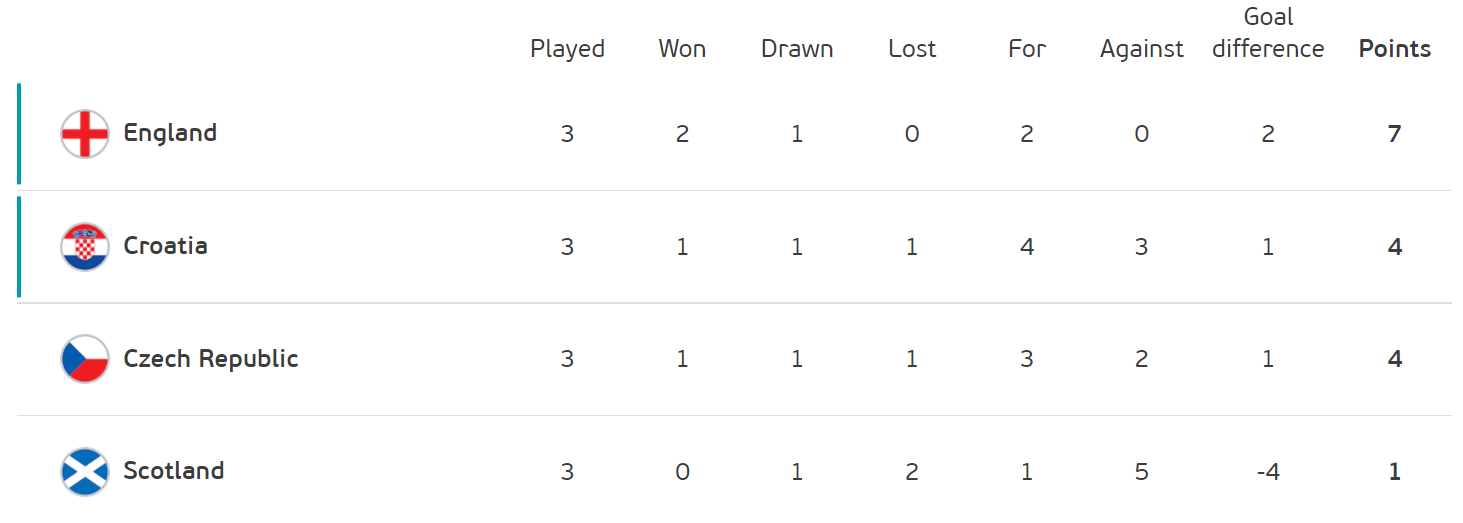Click Croatia's goals for value 4
1463x523 pixels.
1027,247
